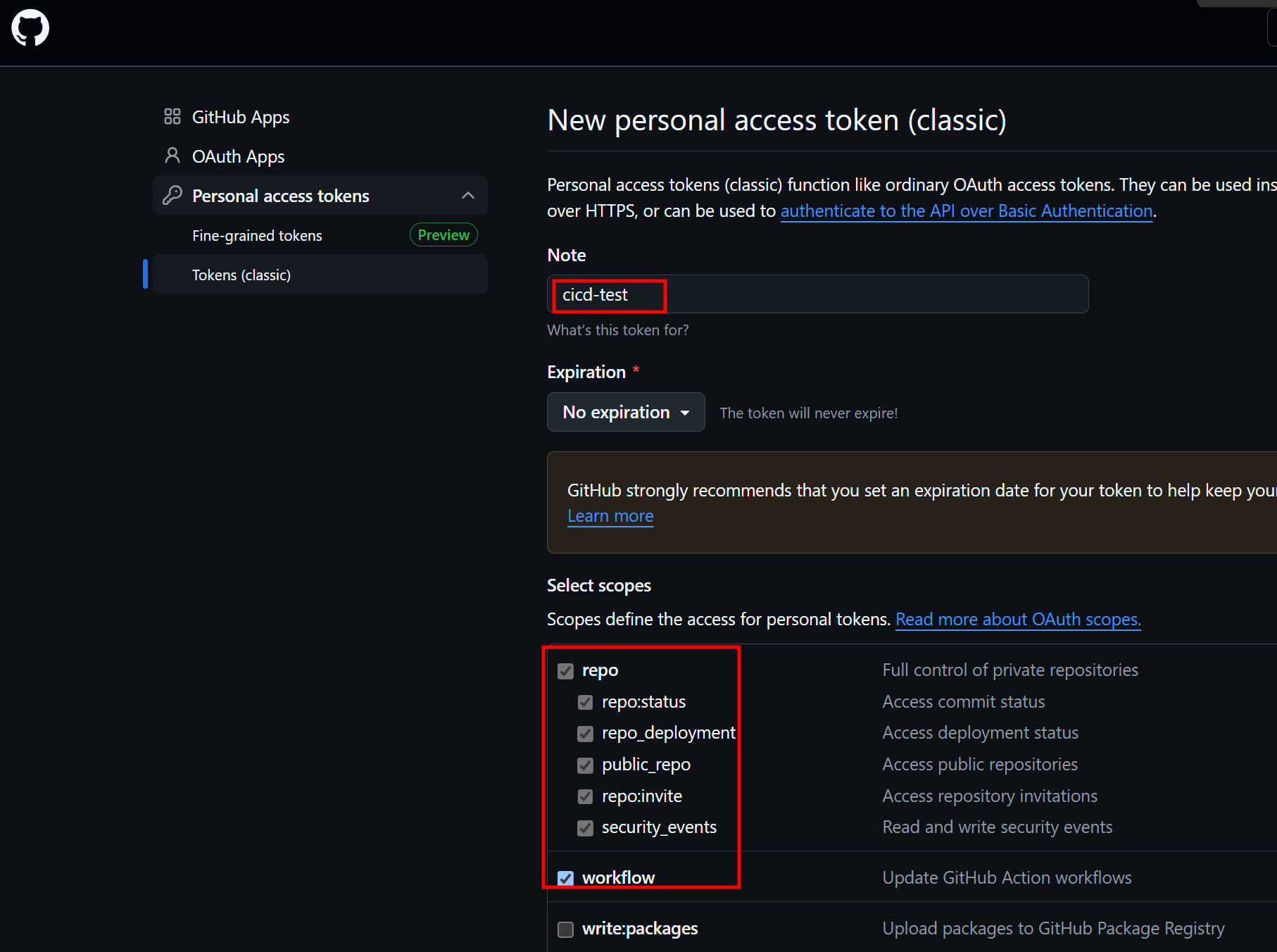The width and height of the screenshot is (1277, 952).
Task: Click the green Preview badge
Action: tap(444, 234)
